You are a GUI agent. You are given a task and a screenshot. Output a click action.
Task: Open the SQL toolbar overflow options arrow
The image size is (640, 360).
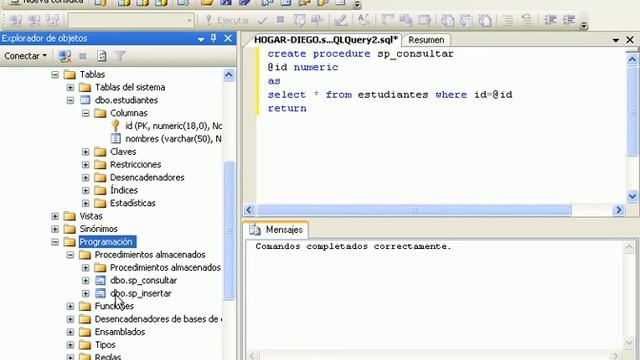pos(584,24)
